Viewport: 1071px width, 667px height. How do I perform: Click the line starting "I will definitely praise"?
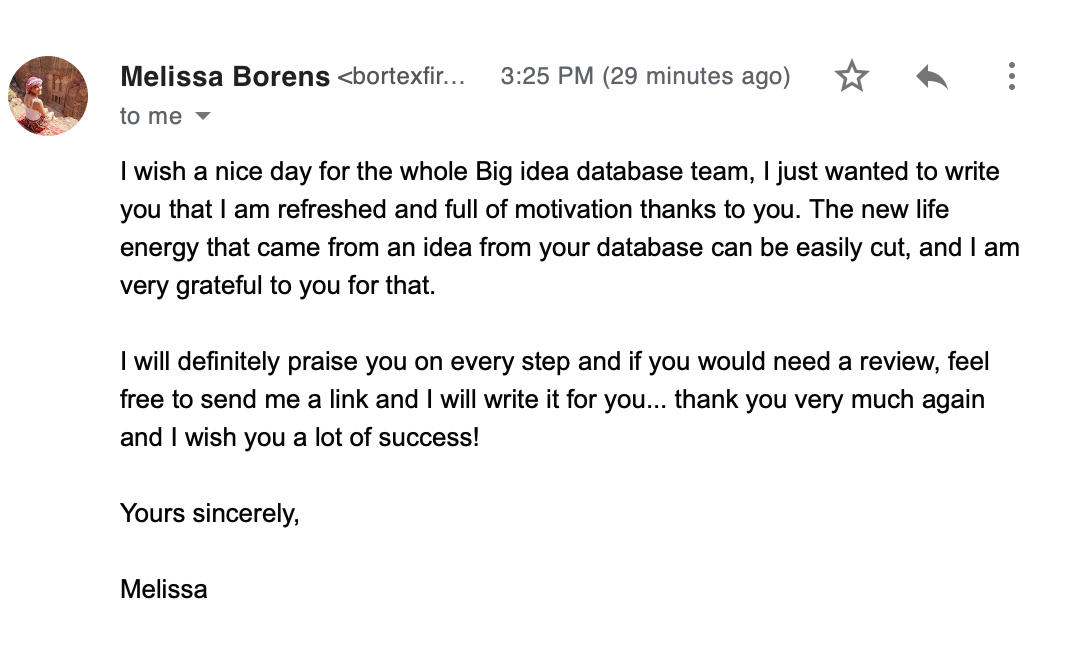[x=554, y=361]
